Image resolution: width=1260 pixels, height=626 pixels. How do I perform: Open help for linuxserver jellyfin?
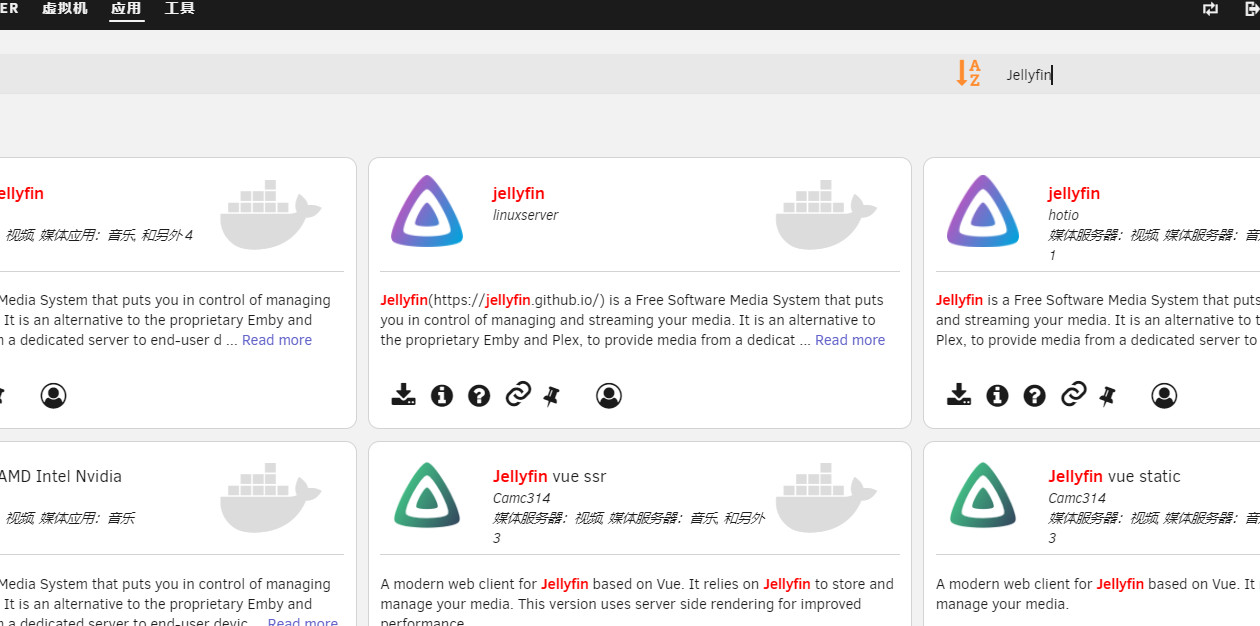479,396
